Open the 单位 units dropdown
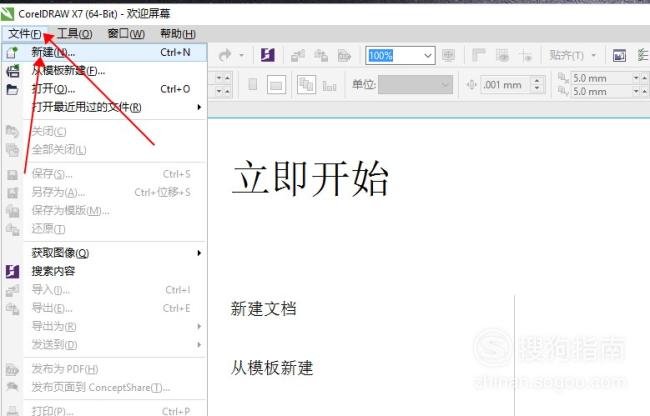 [415, 85]
